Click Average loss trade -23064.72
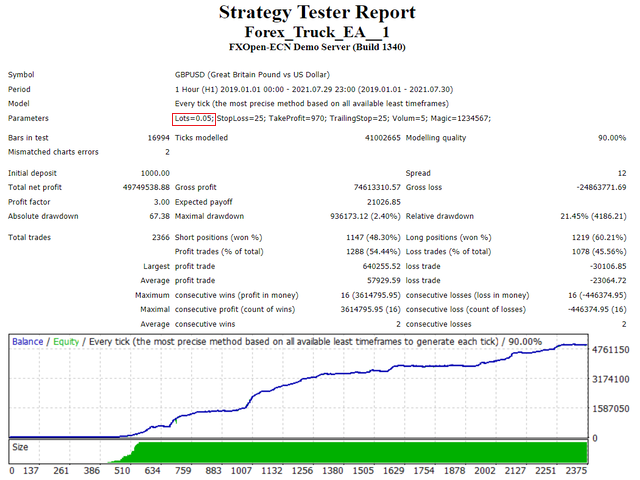Image resolution: width=640 pixels, height=480 pixels. click(608, 281)
